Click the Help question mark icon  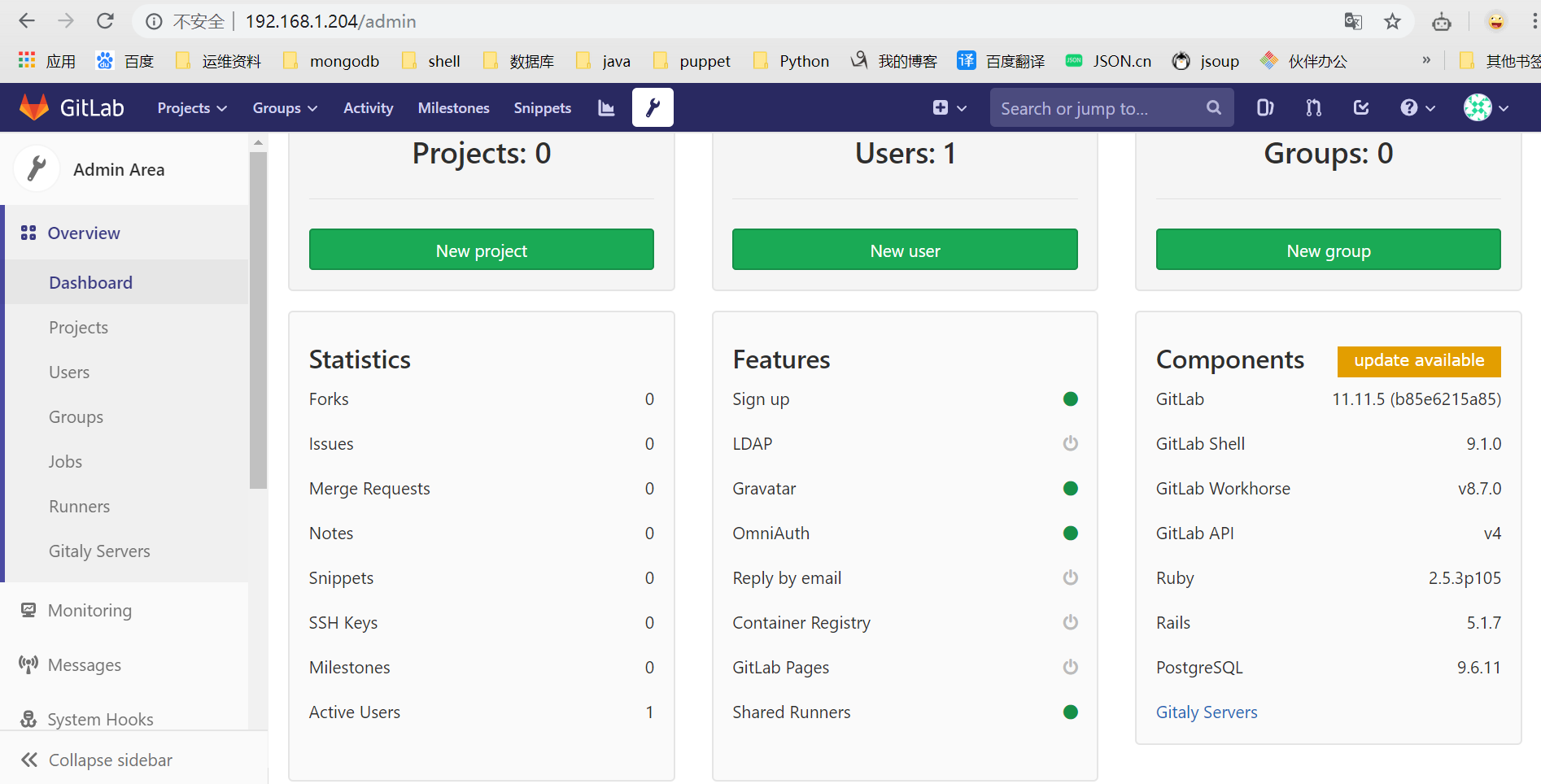tap(1409, 107)
